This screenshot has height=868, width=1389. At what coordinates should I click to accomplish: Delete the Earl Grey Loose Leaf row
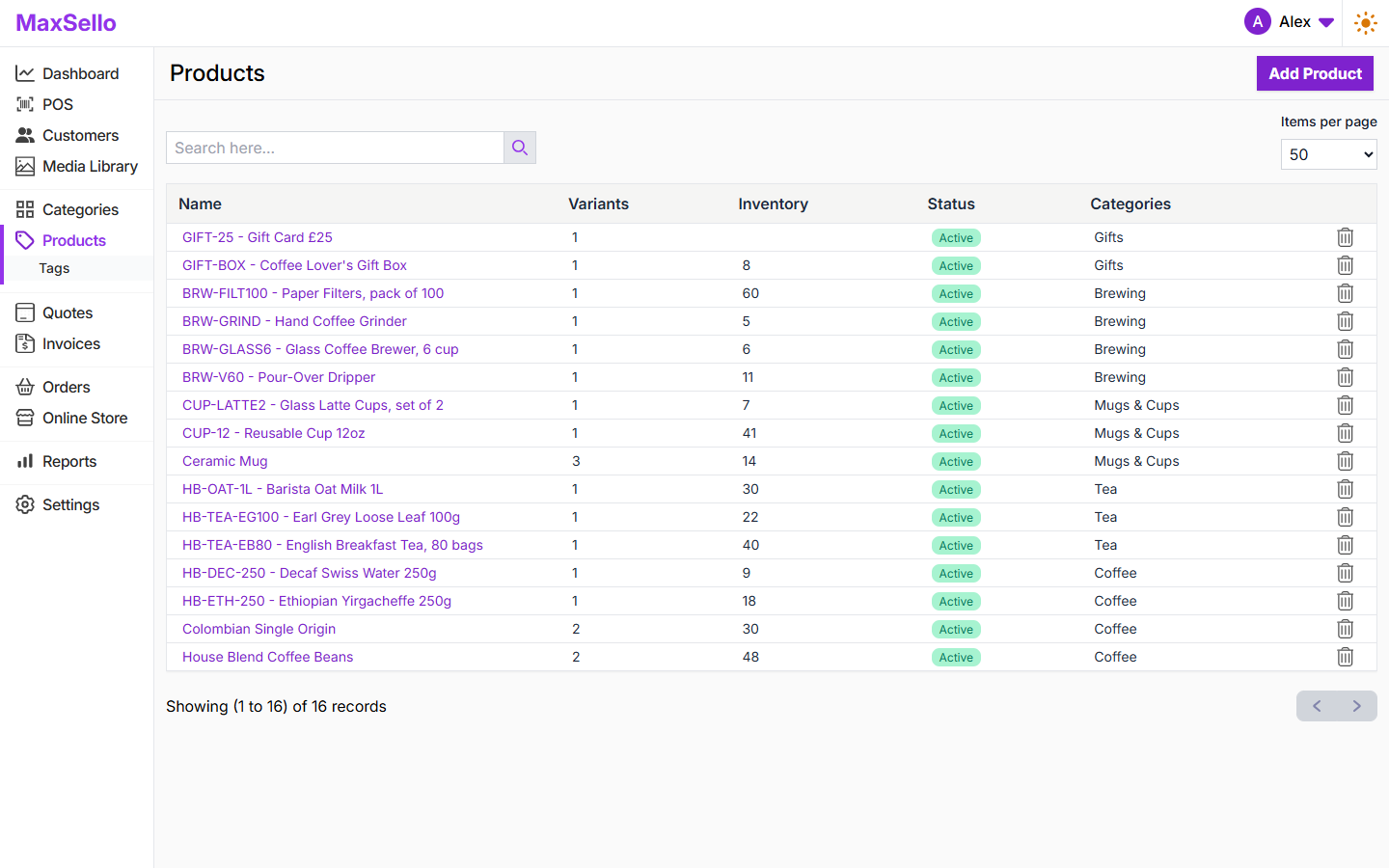[1345, 517]
